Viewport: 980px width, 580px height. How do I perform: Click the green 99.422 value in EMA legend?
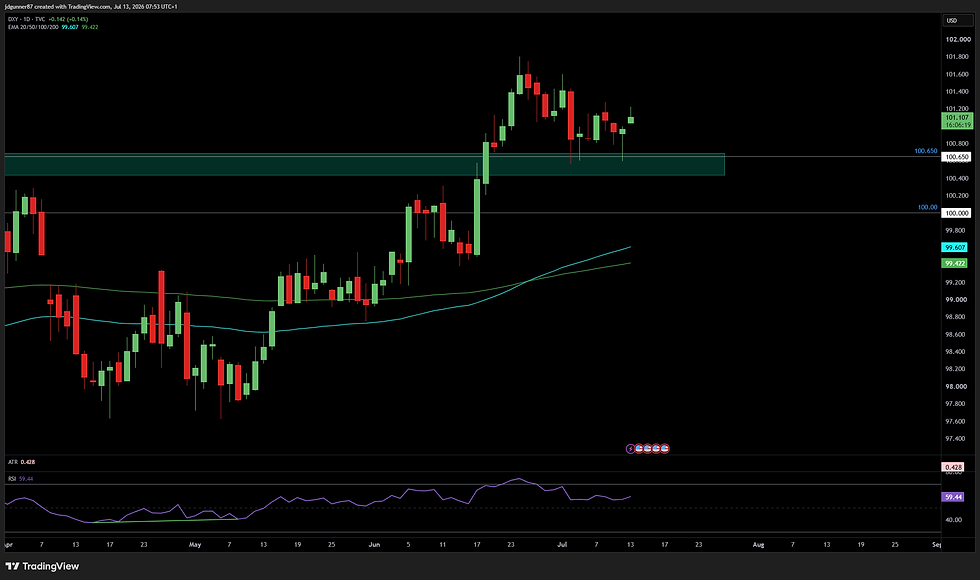(89, 27)
